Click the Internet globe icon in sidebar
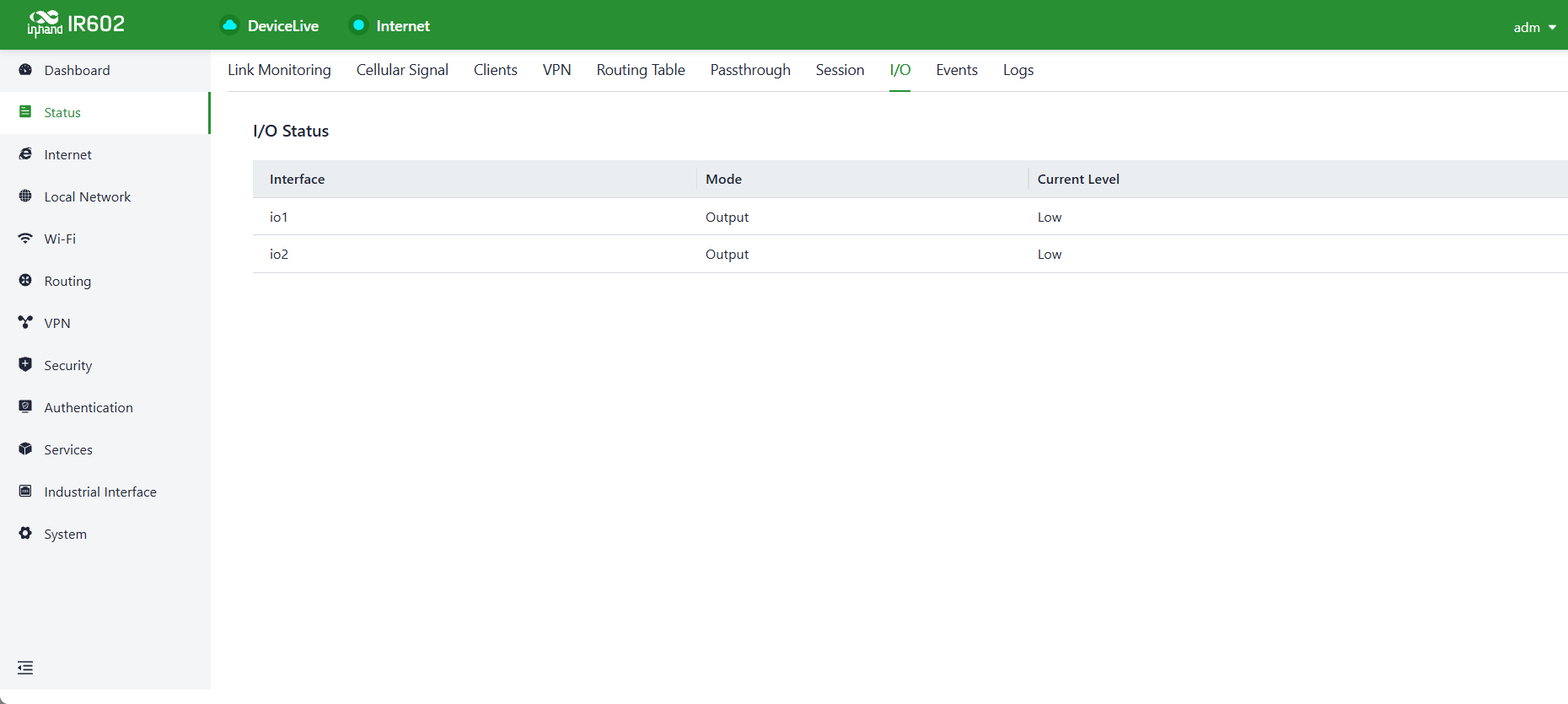Image resolution: width=1568 pixels, height=704 pixels. [25, 154]
